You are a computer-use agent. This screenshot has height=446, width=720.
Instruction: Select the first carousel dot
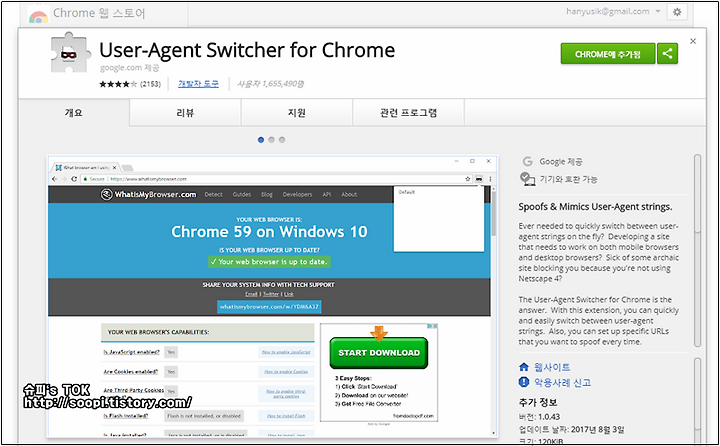coord(261,140)
